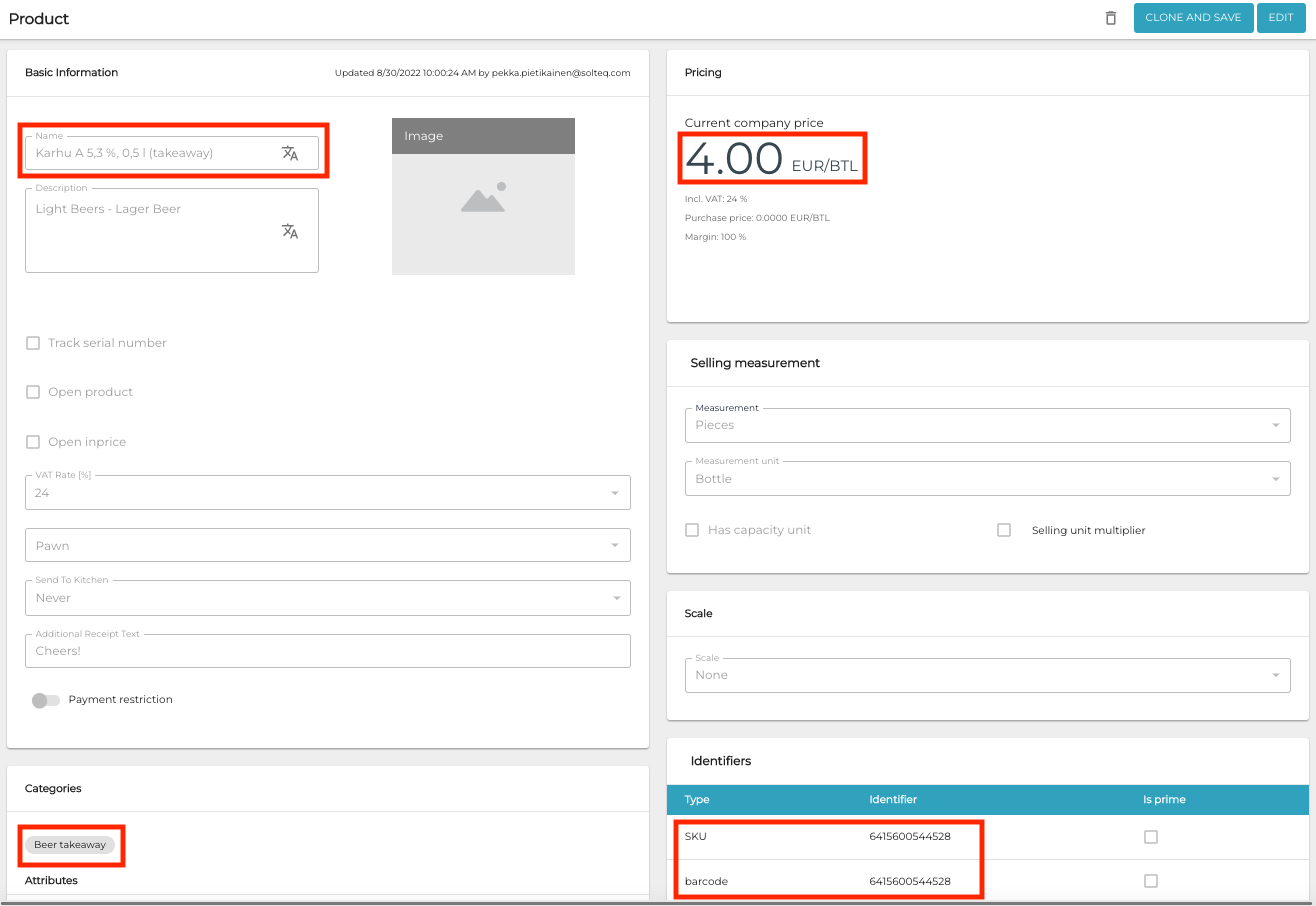Click the translate icon in Description field

(x=290, y=231)
